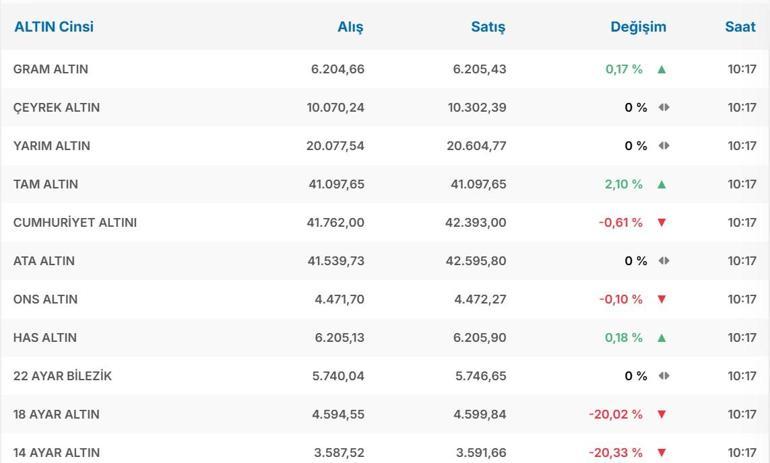The image size is (770, 463).
Task: Click the neutral arrows icon for Ata Altın
Action: pos(664,261)
